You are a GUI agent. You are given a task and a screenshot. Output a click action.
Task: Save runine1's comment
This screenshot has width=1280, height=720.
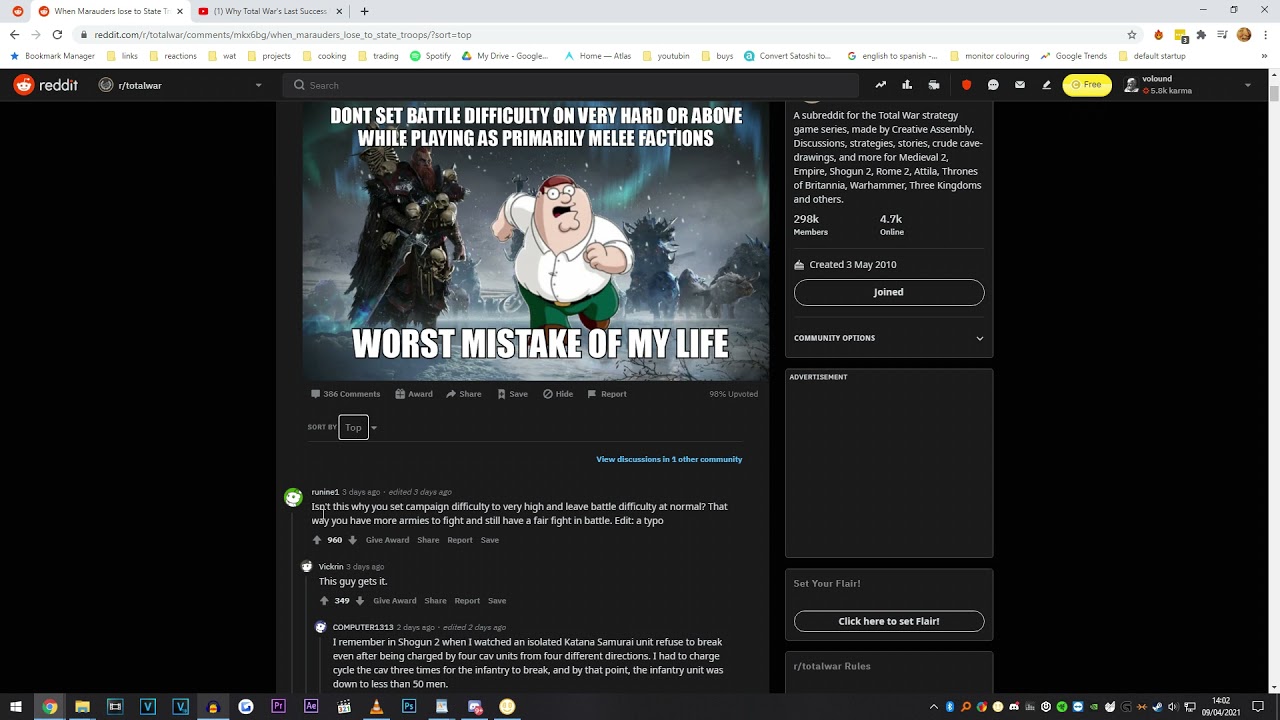tap(489, 540)
